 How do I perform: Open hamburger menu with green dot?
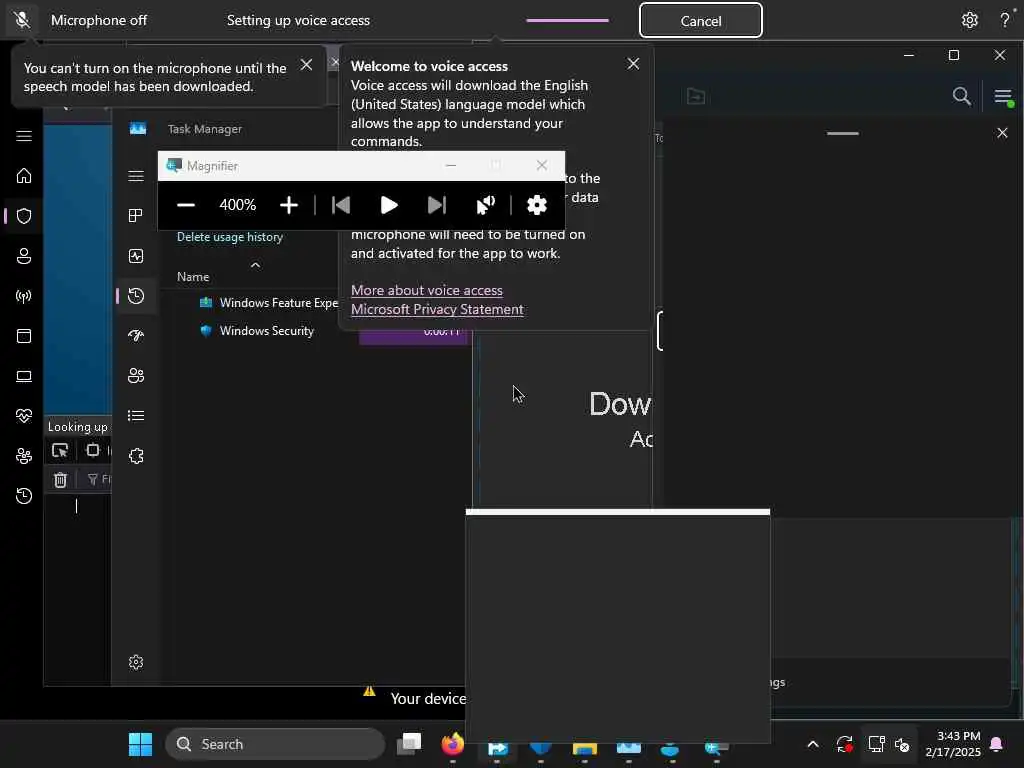1003,97
